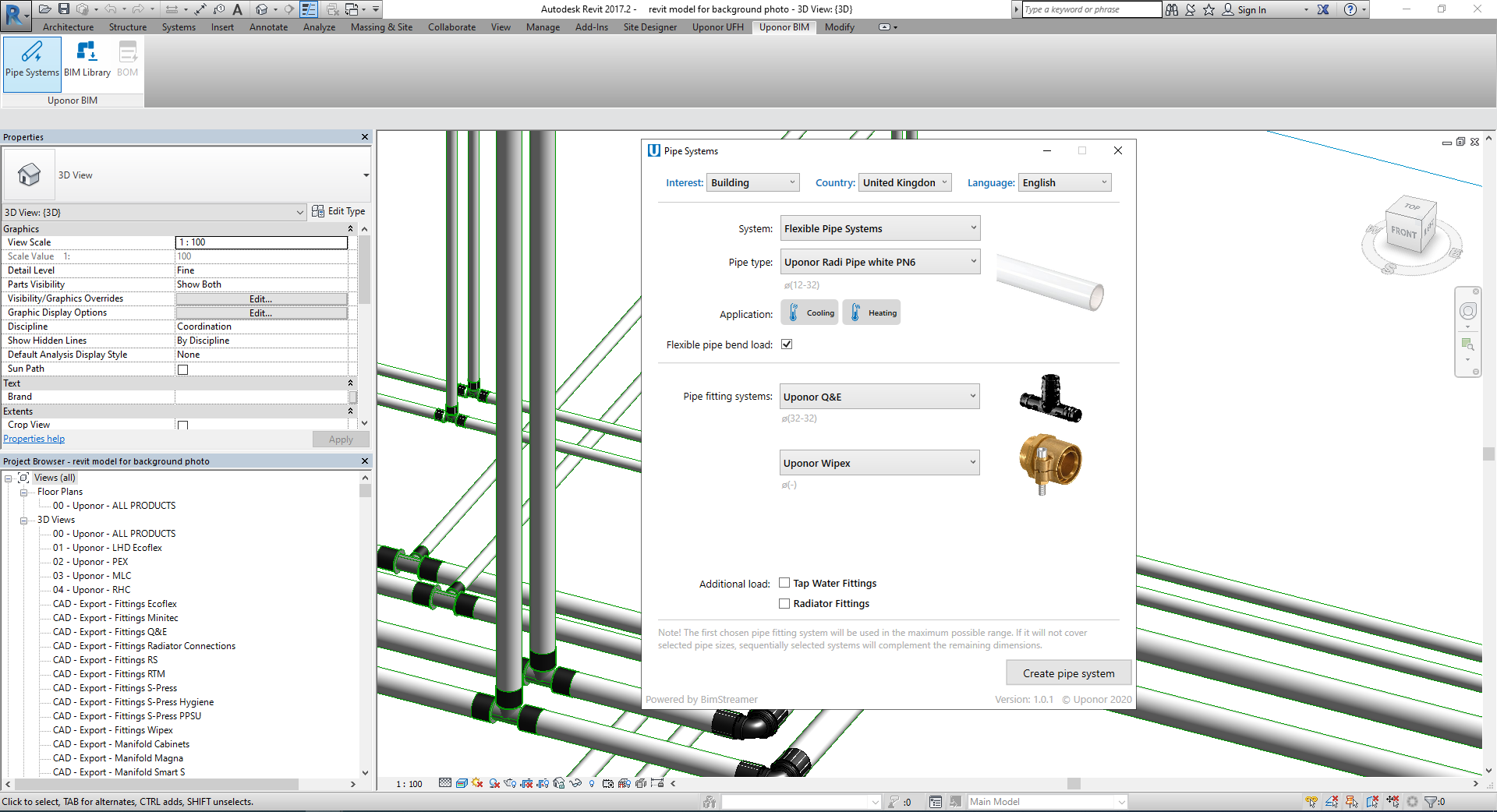
Task: Enable Tap Water Fittings additional load
Action: click(784, 583)
